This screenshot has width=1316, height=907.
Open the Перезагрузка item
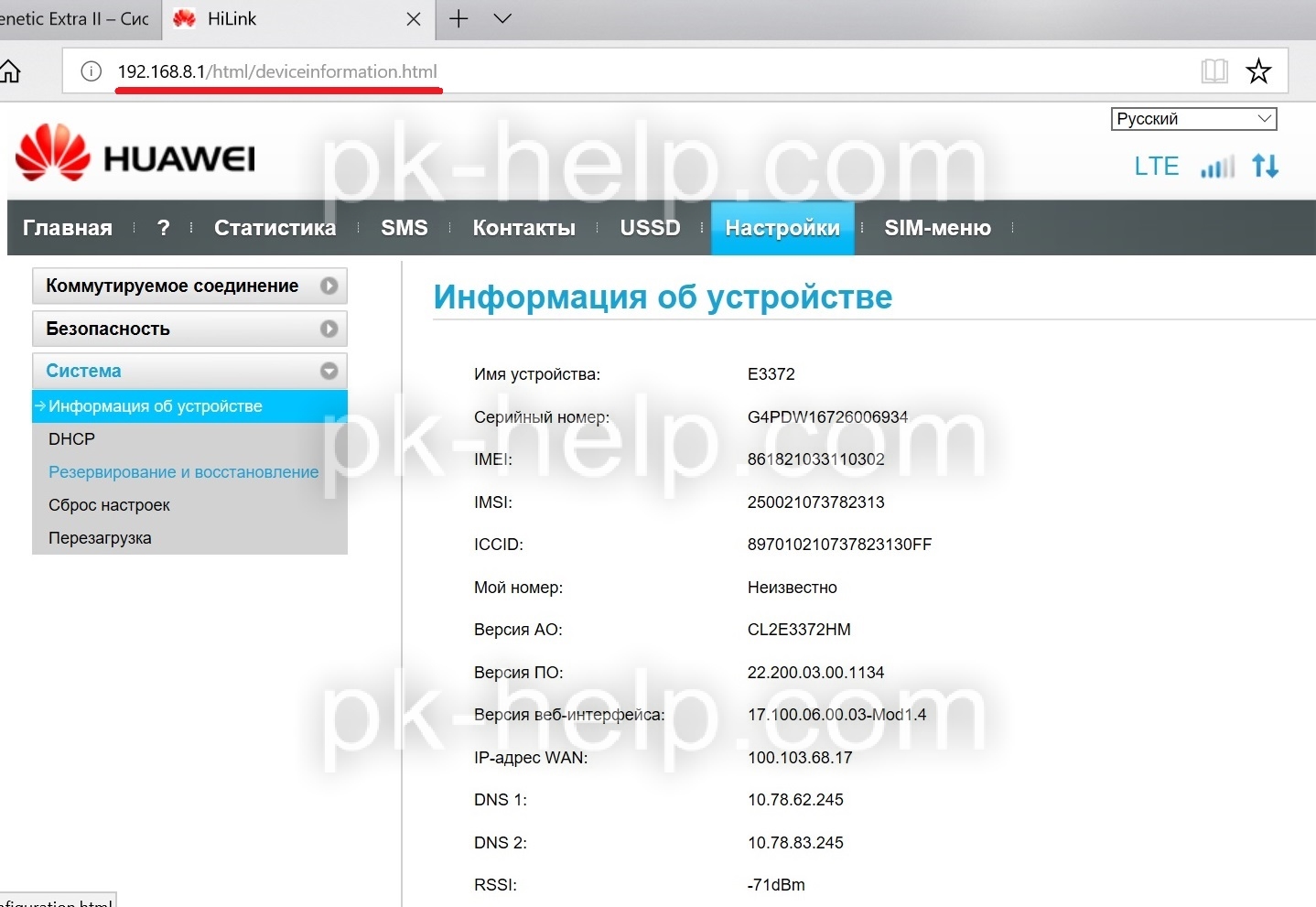pos(100,538)
